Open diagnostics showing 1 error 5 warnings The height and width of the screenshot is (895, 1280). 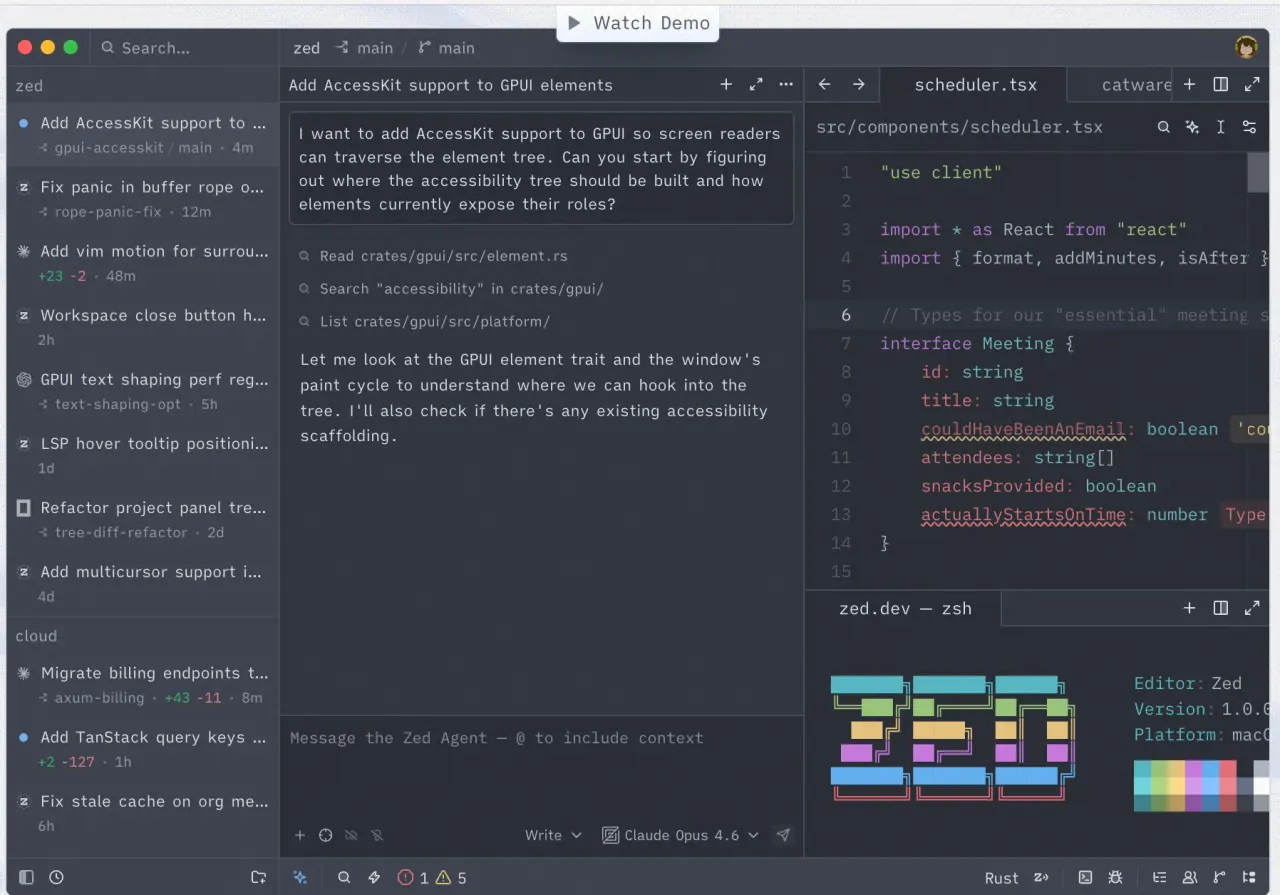[x=432, y=878]
